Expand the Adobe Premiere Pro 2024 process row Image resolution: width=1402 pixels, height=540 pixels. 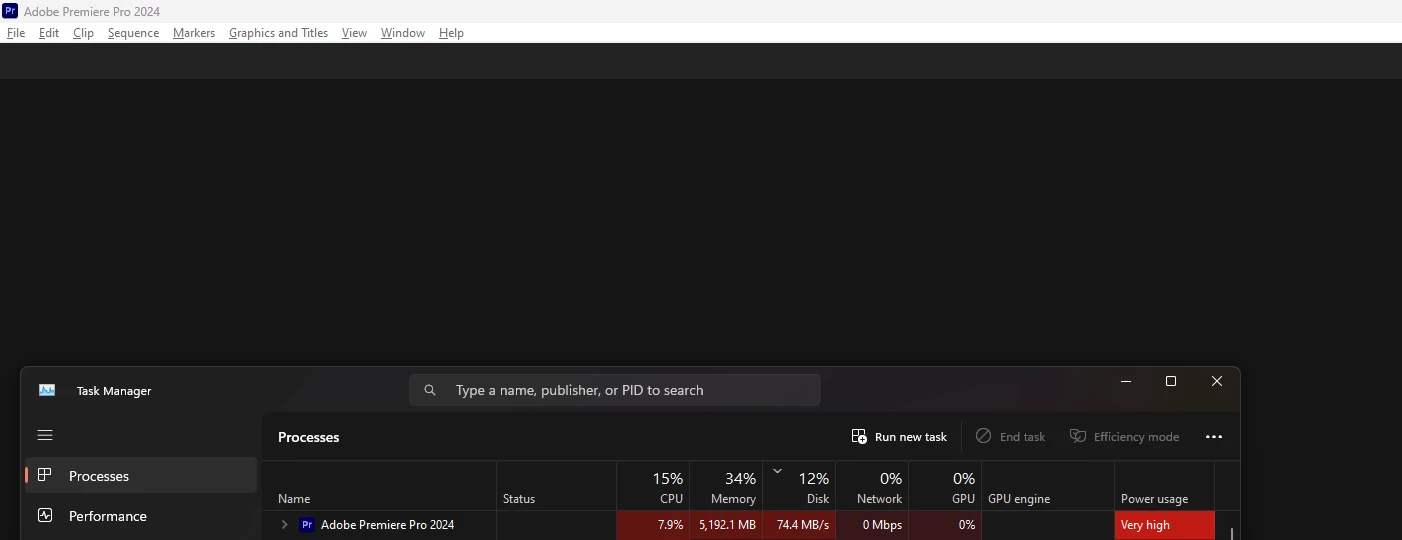284,525
